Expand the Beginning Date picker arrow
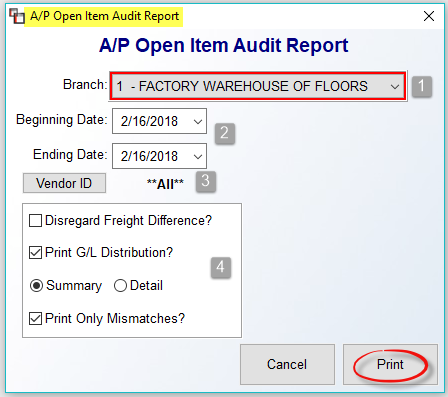Viewport: 448px width, 397px height. [198, 121]
